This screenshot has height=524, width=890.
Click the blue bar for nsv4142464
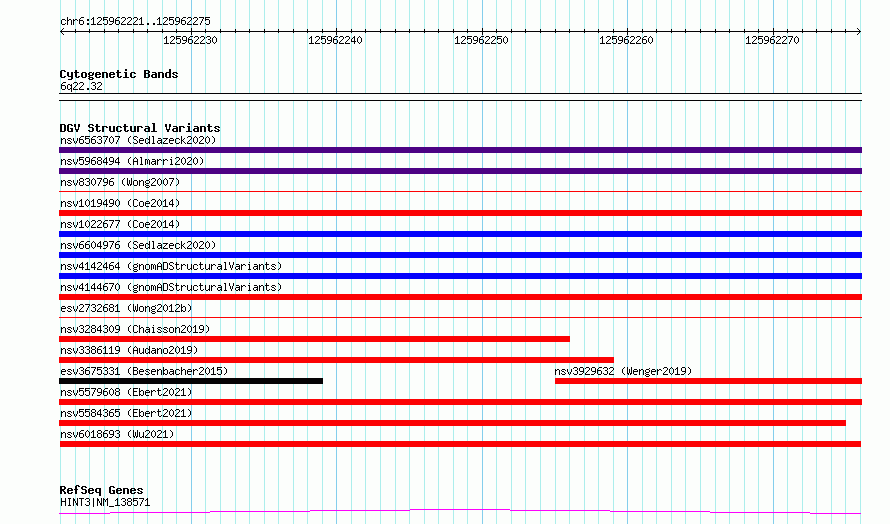460,276
